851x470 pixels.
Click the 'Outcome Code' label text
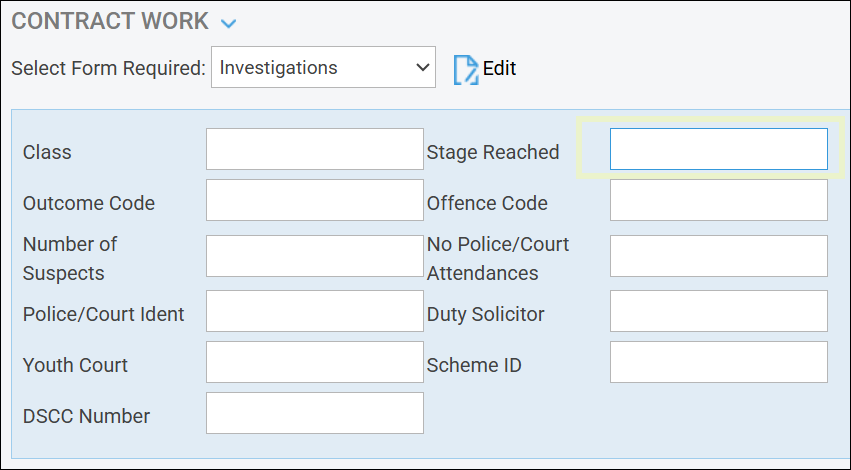tap(88, 203)
